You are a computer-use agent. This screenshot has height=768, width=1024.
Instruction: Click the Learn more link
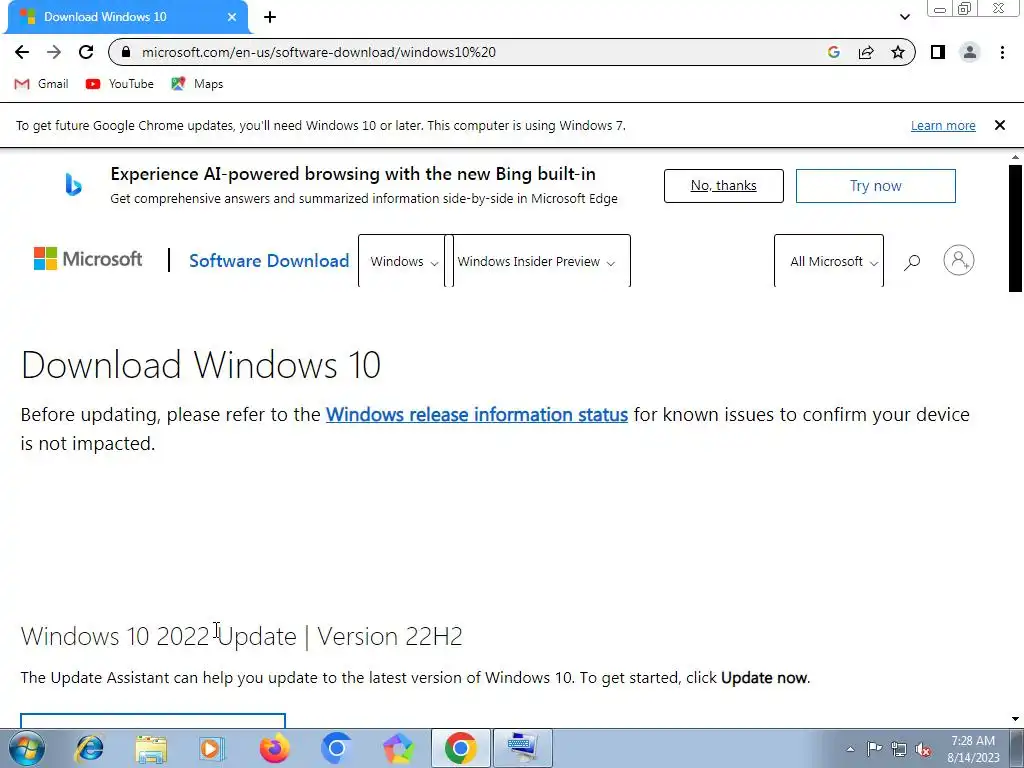pos(943,125)
